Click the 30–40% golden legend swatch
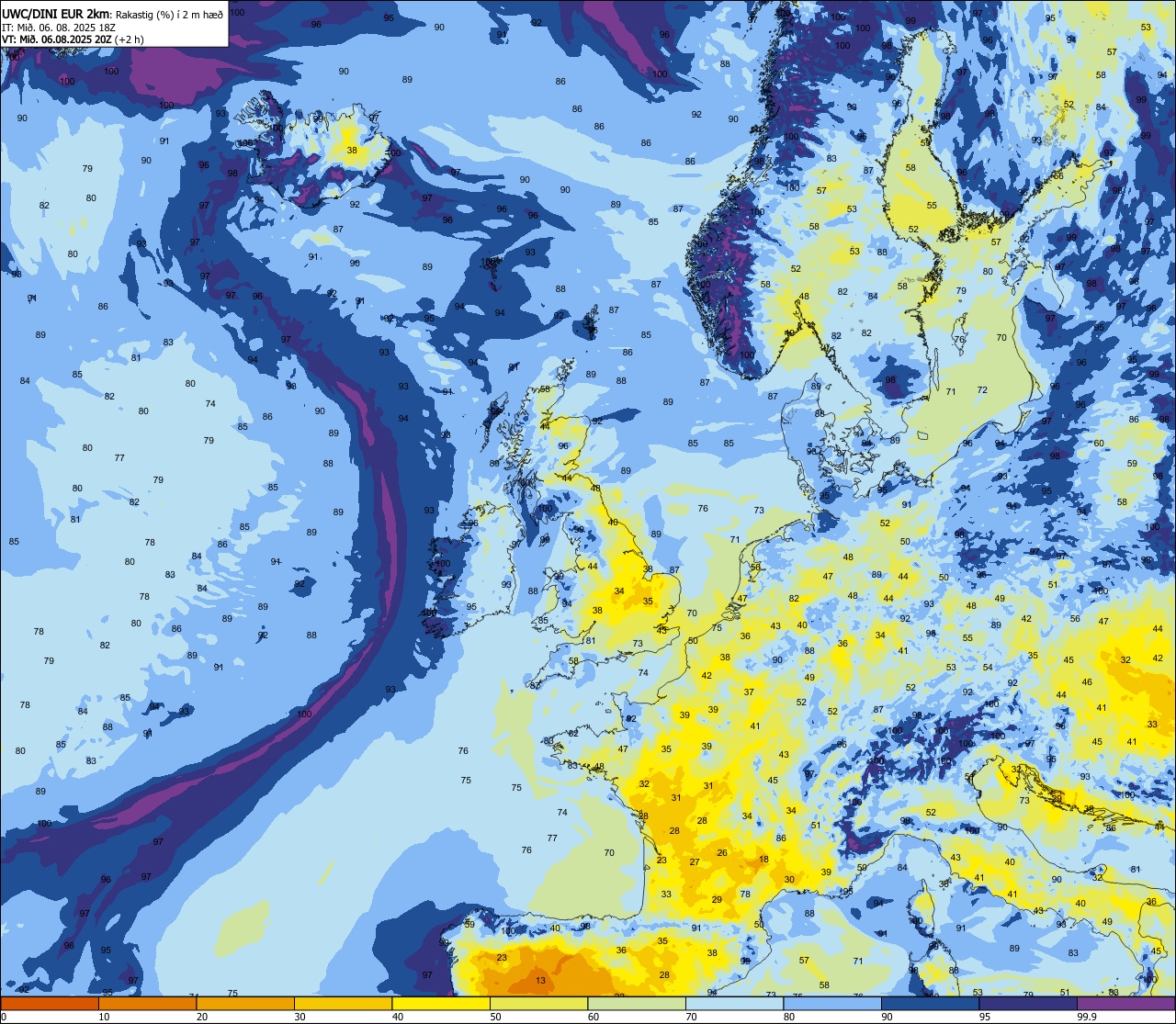The width and height of the screenshot is (1176, 1024). click(x=344, y=1003)
